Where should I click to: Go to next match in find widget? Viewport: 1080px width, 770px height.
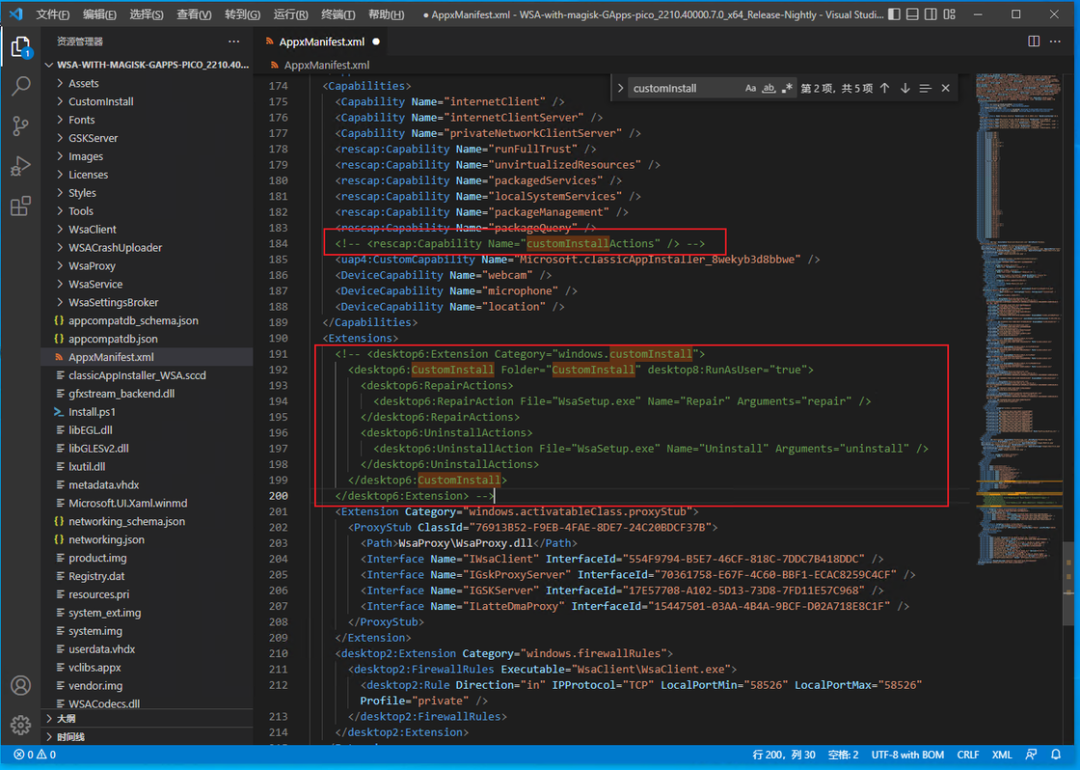[x=905, y=88]
